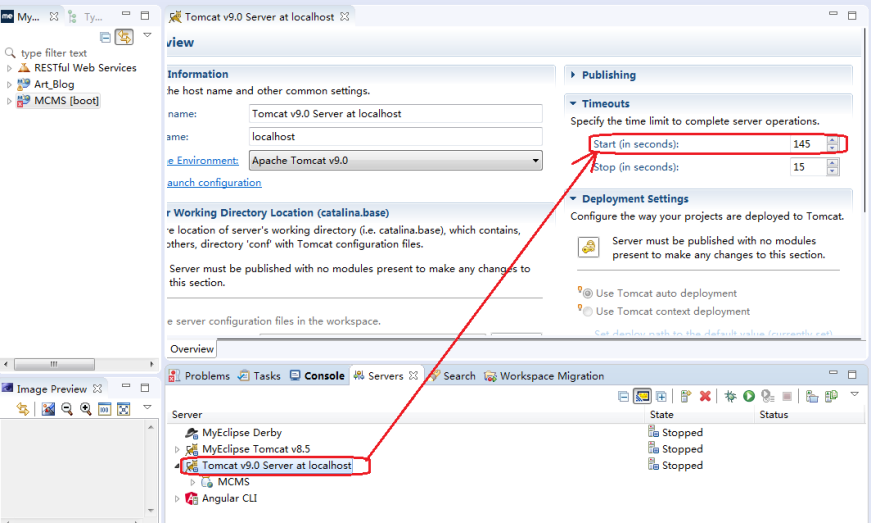The image size is (872, 523).
Task: Open the Servers view menu arrow
Action: click(855, 394)
